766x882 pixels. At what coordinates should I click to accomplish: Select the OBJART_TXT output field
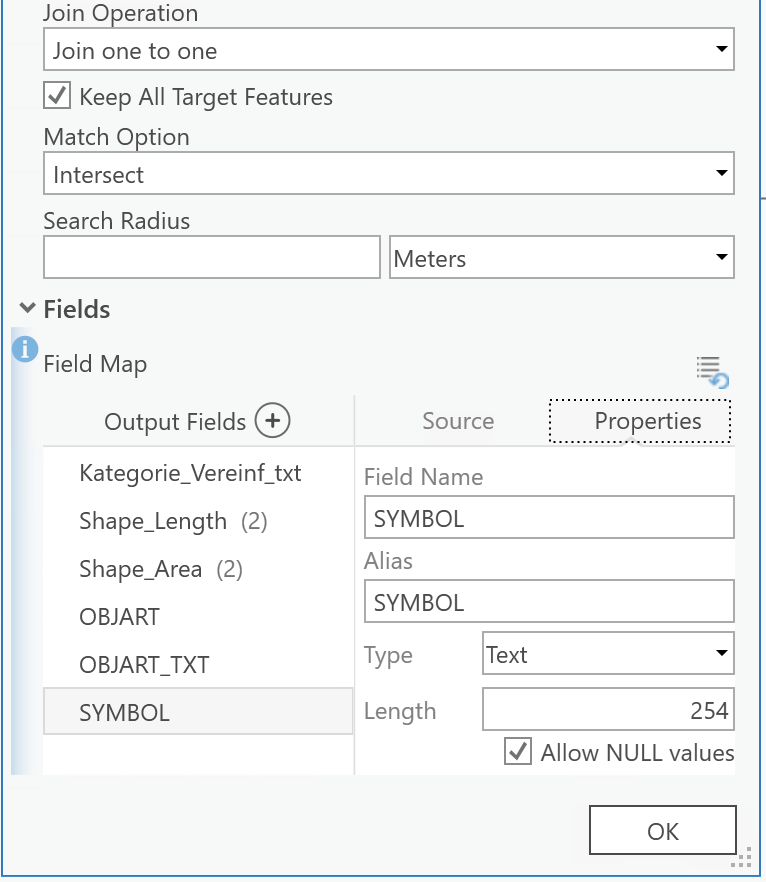(144, 665)
